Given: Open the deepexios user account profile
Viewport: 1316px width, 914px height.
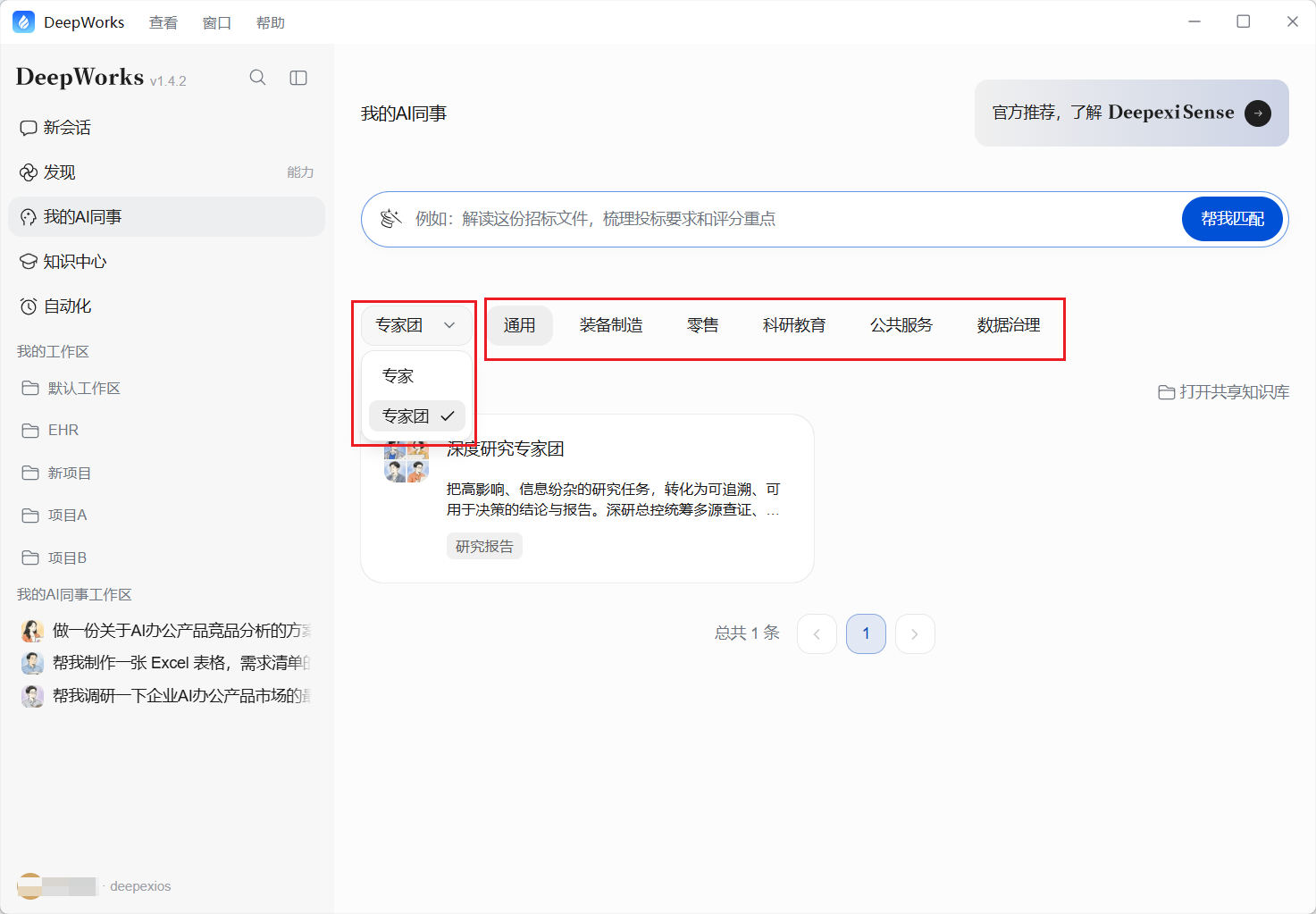Looking at the screenshot, I should pos(95,886).
